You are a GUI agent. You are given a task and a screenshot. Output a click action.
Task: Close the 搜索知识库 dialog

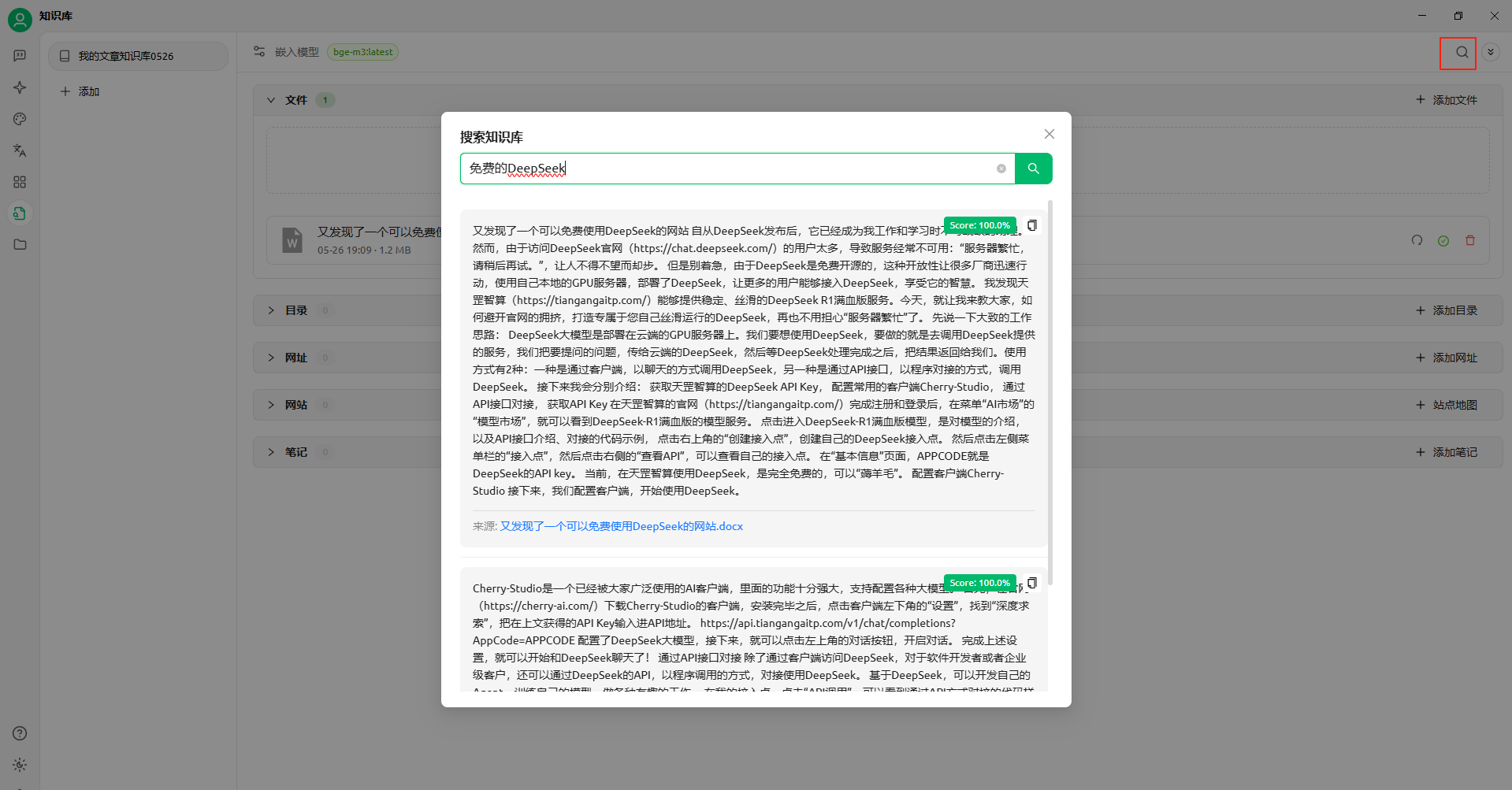[1049, 134]
